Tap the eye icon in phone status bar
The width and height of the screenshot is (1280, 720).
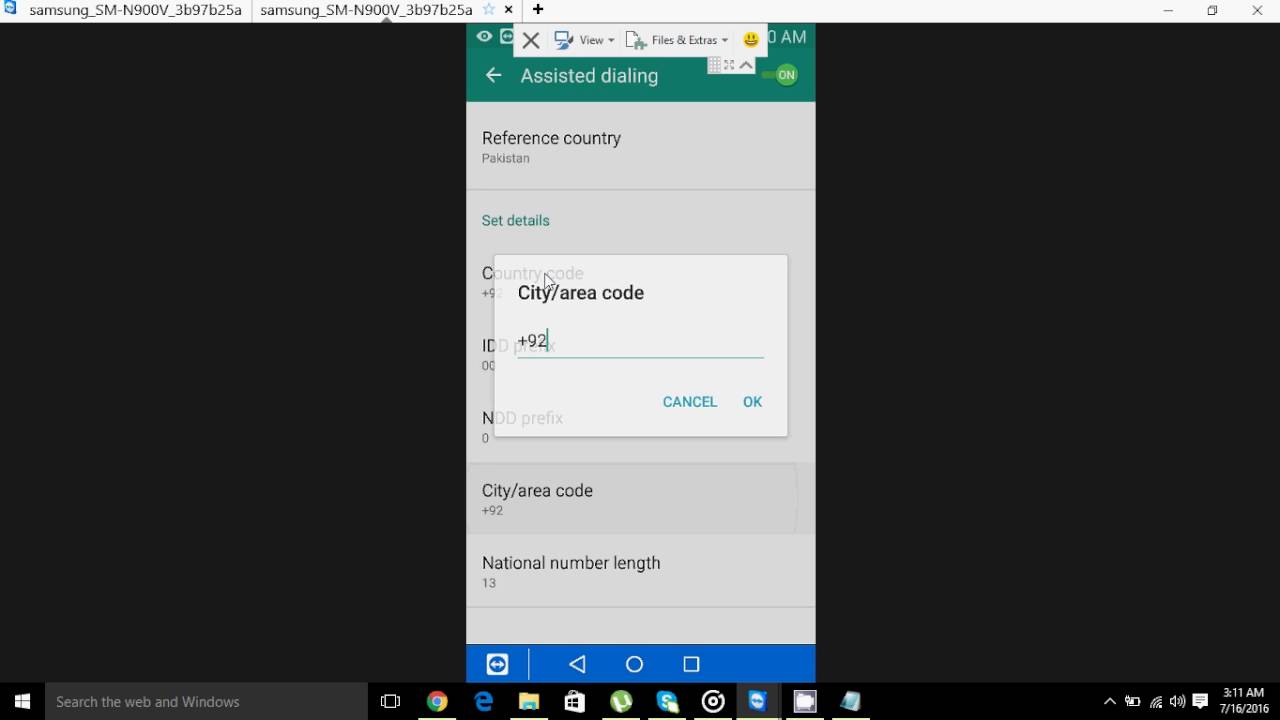point(484,36)
